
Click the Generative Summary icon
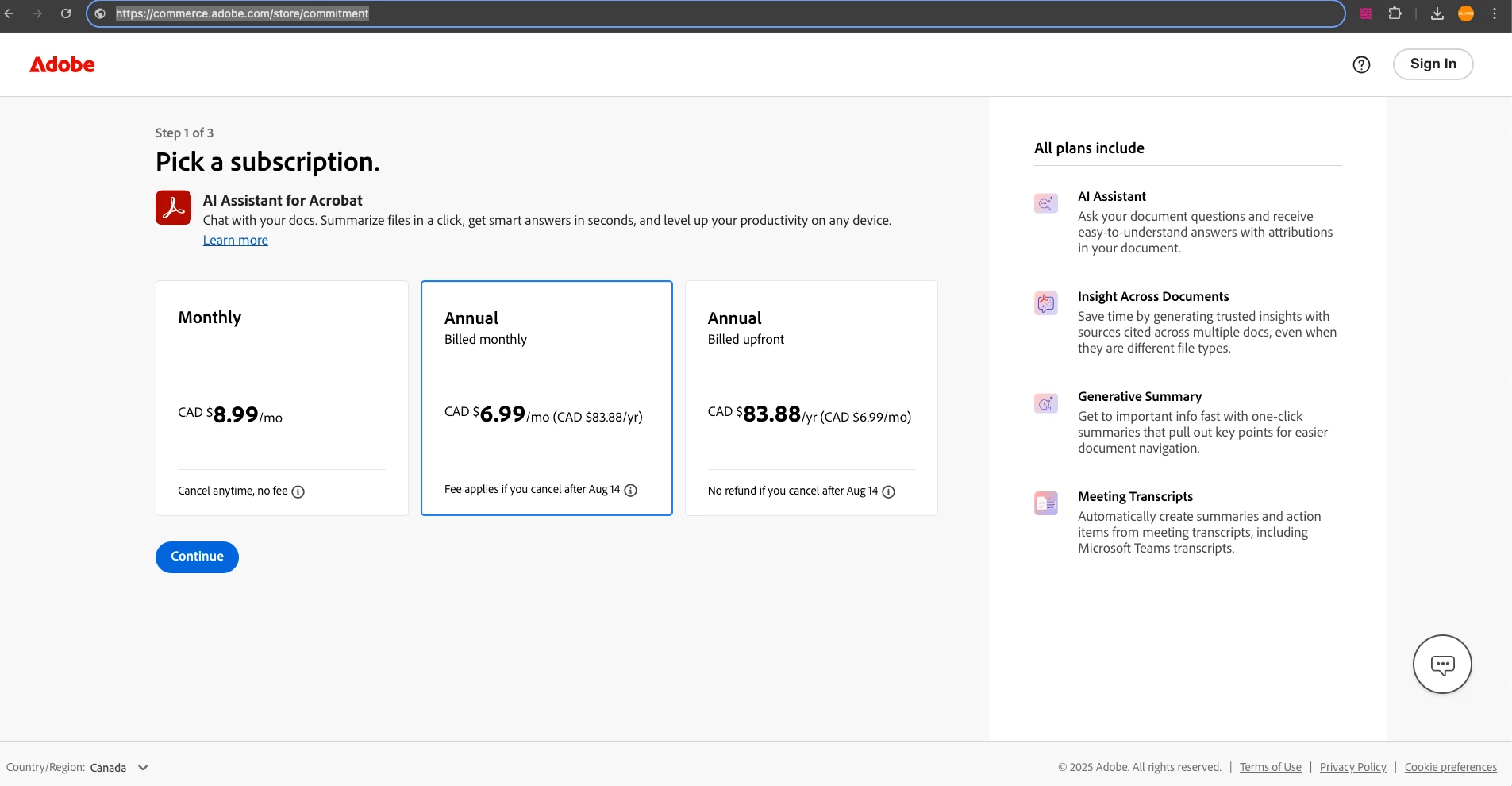pyautogui.click(x=1046, y=403)
